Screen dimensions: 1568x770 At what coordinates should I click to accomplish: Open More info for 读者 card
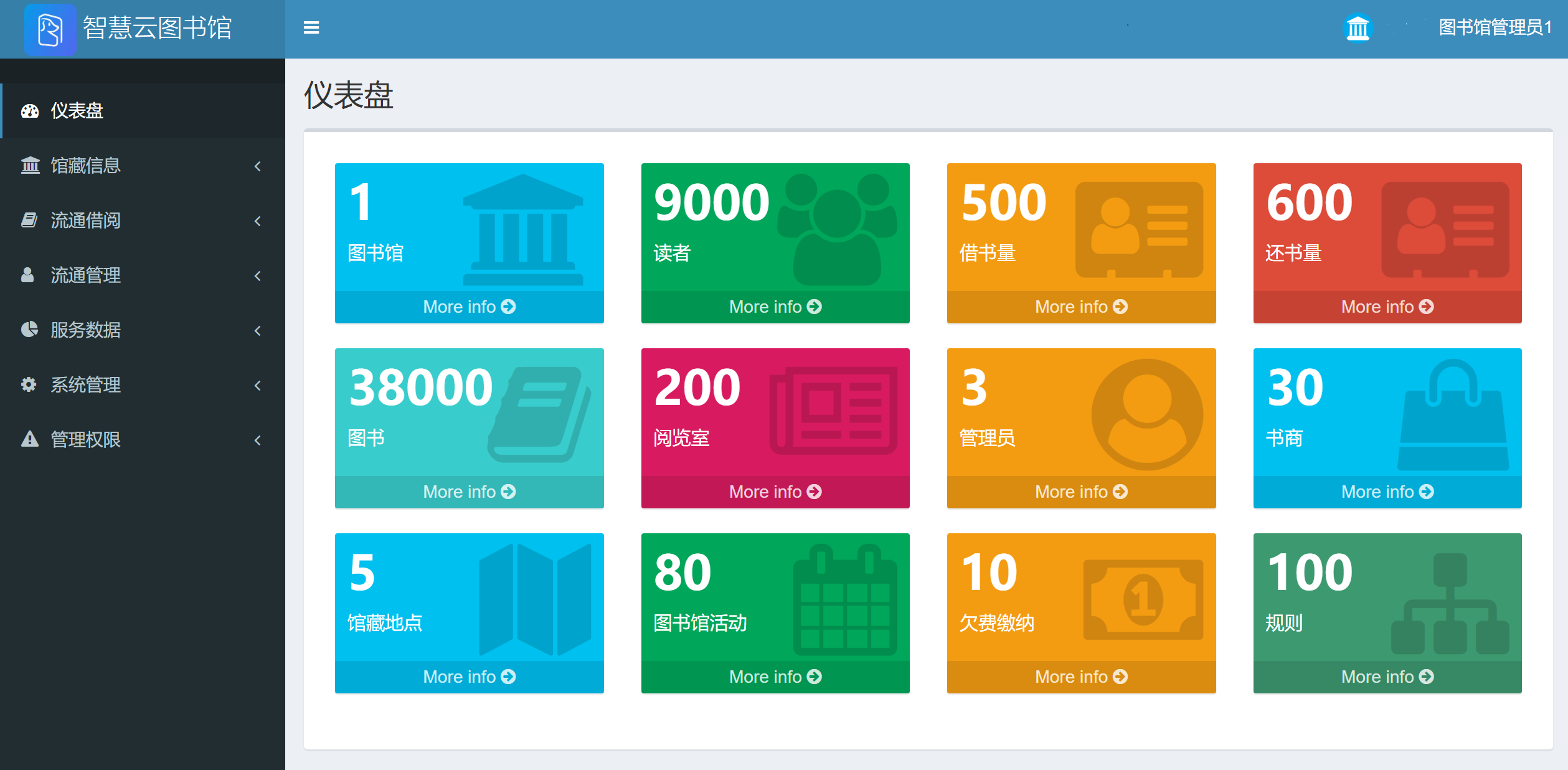[775, 307]
